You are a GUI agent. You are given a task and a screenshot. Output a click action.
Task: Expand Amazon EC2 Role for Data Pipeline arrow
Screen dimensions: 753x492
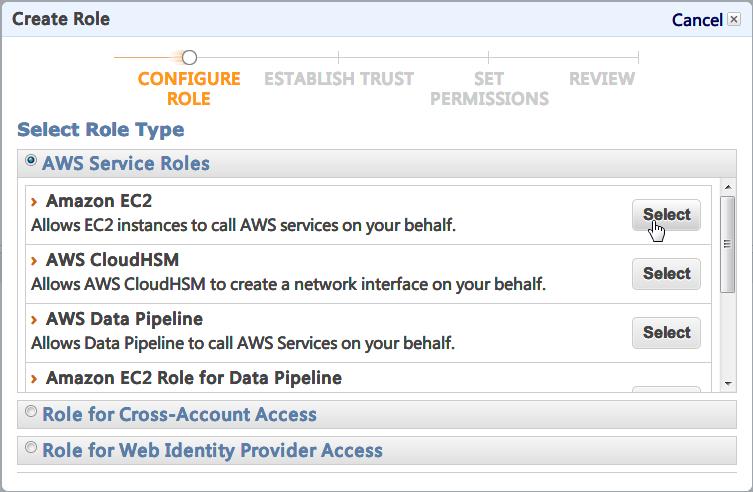click(x=35, y=379)
